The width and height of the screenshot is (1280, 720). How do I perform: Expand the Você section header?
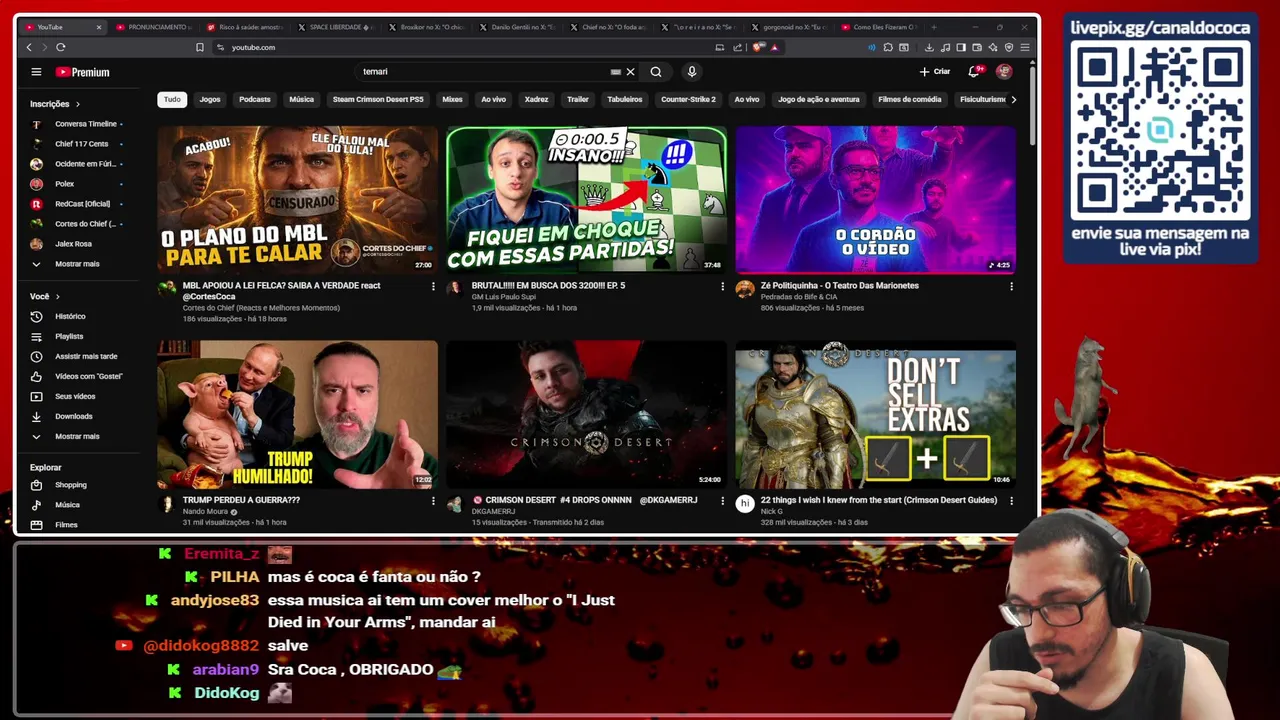pos(45,296)
